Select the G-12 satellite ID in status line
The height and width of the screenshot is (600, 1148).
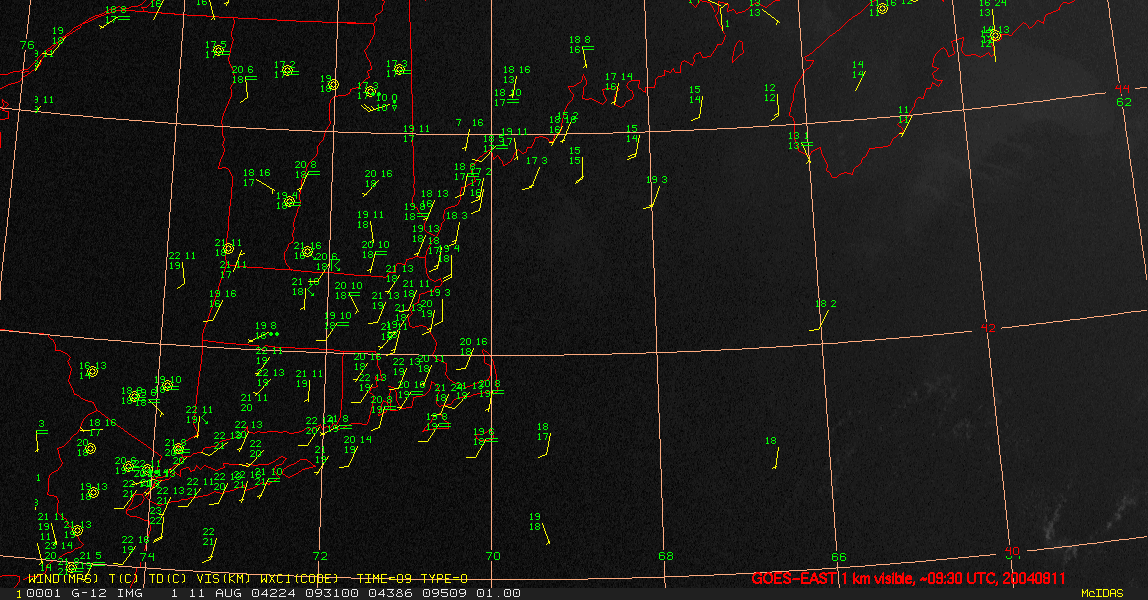(89, 593)
